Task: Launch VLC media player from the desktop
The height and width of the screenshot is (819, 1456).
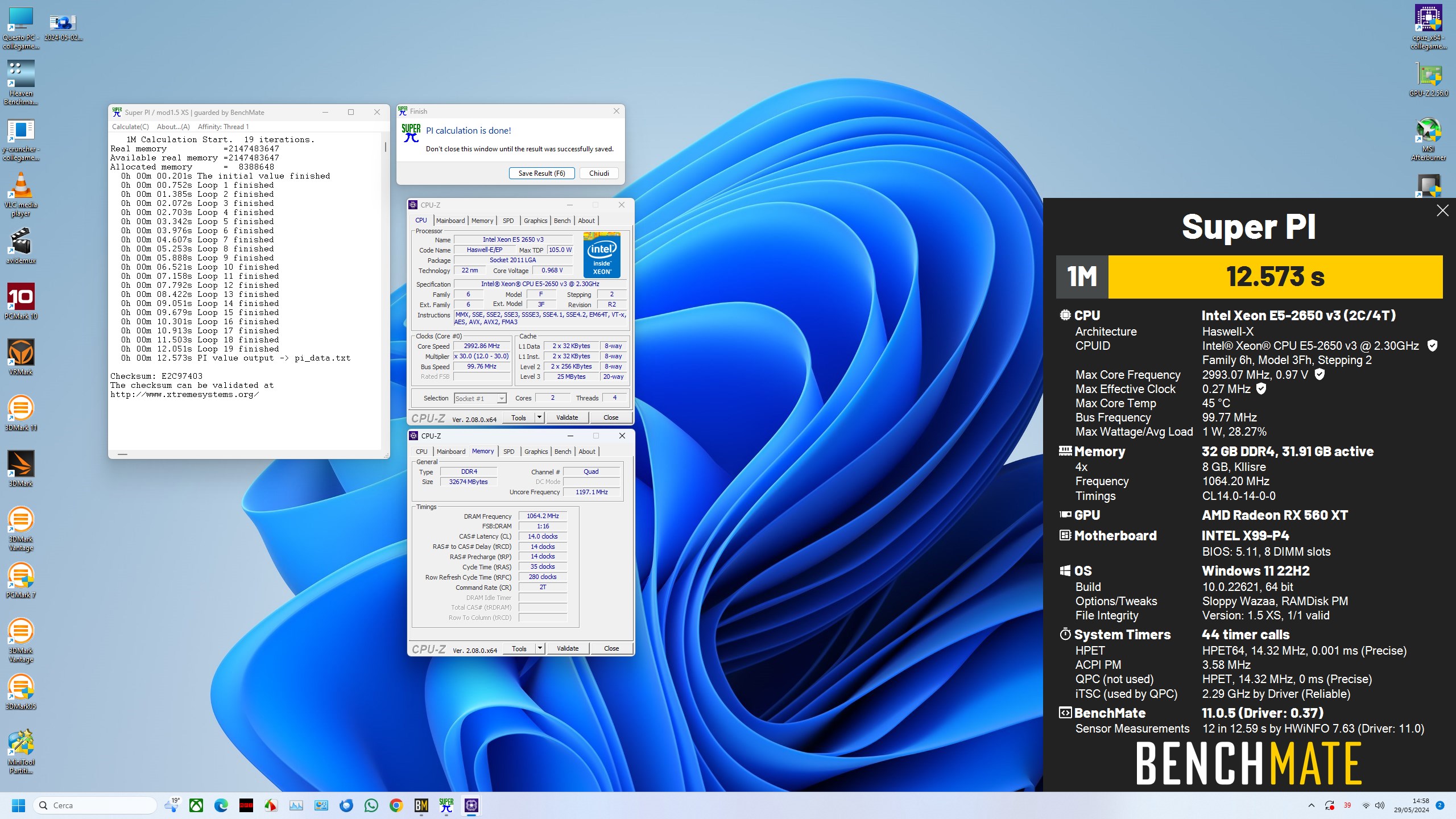Action: tap(21, 195)
